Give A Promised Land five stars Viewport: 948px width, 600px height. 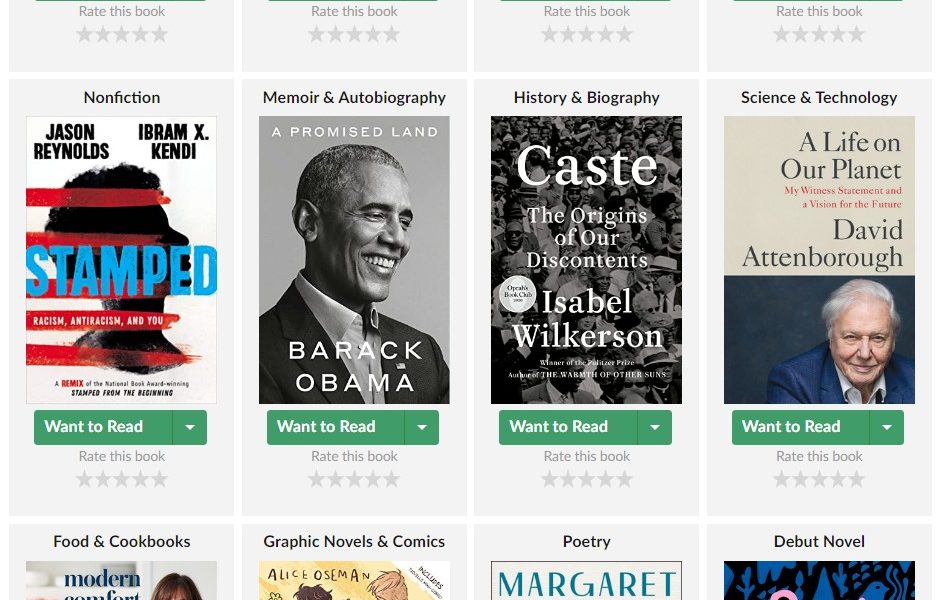point(392,480)
